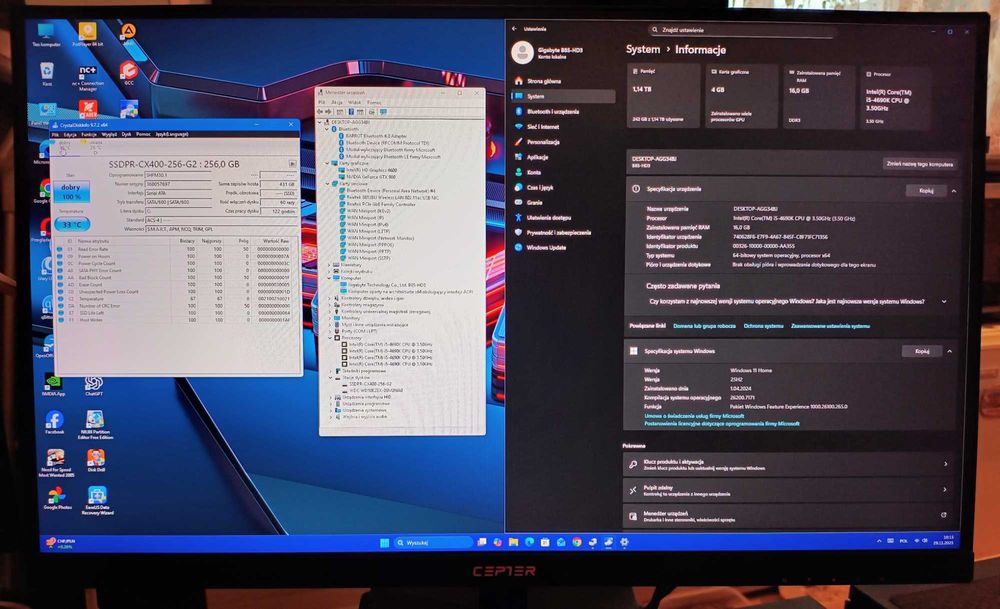Click Kopiuj in Specyfikacja systemu Windows
This screenshot has height=609, width=1000.
tap(922, 351)
